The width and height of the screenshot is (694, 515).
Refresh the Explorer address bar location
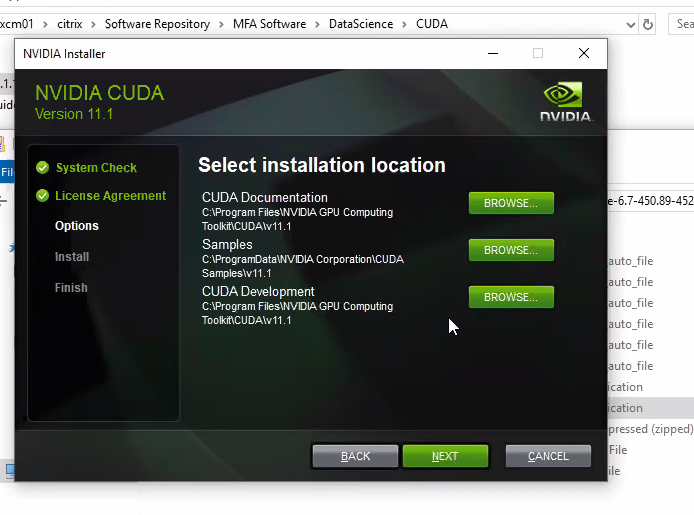(x=648, y=24)
